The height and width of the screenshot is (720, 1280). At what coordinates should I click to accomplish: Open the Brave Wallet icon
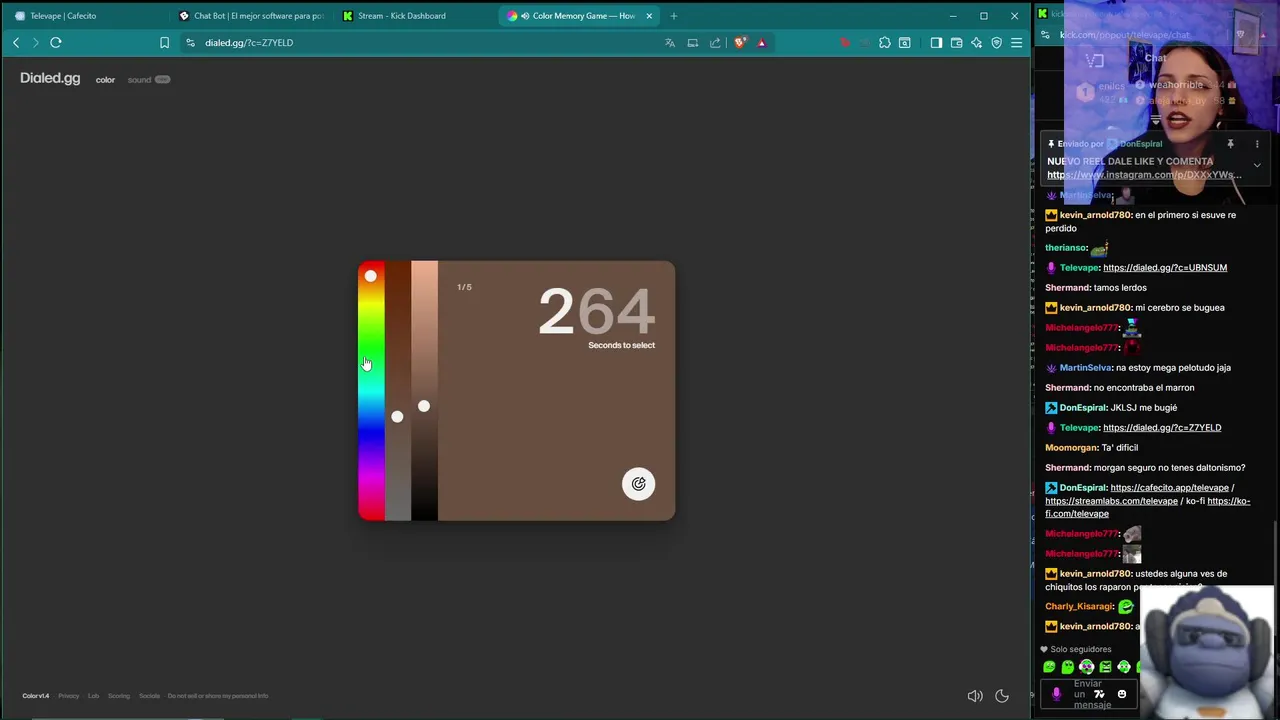[x=957, y=43]
